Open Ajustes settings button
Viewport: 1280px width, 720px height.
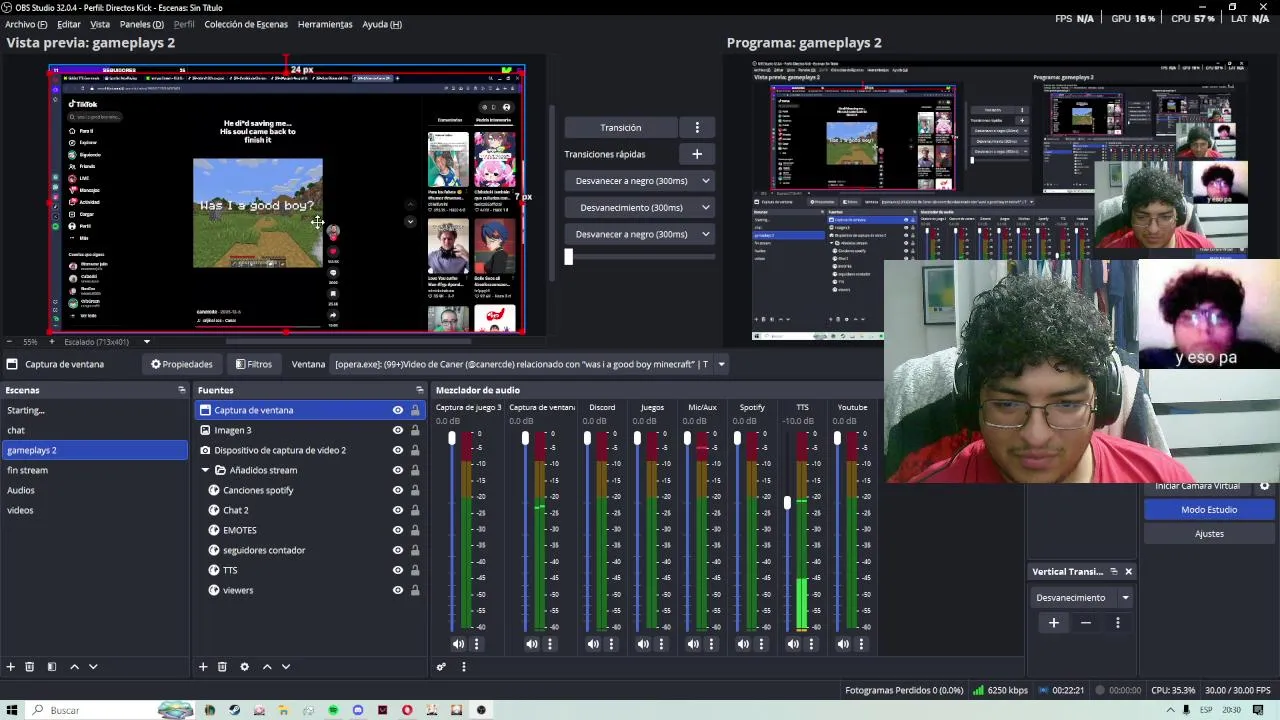(x=1209, y=534)
